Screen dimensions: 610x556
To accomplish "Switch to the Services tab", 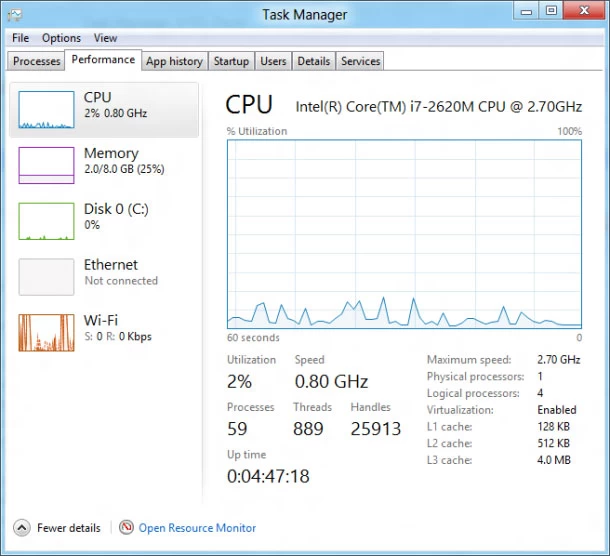I will [360, 61].
